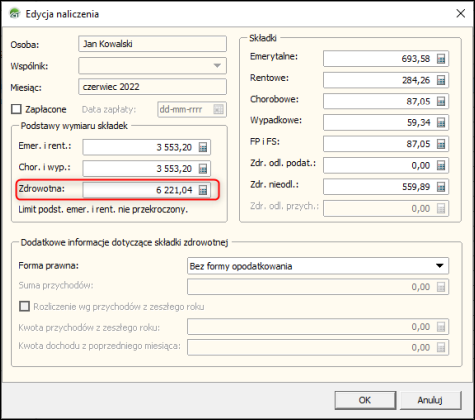Confirm with the OK button
Image resolution: width=475 pixels, height=420 pixels.
365,400
